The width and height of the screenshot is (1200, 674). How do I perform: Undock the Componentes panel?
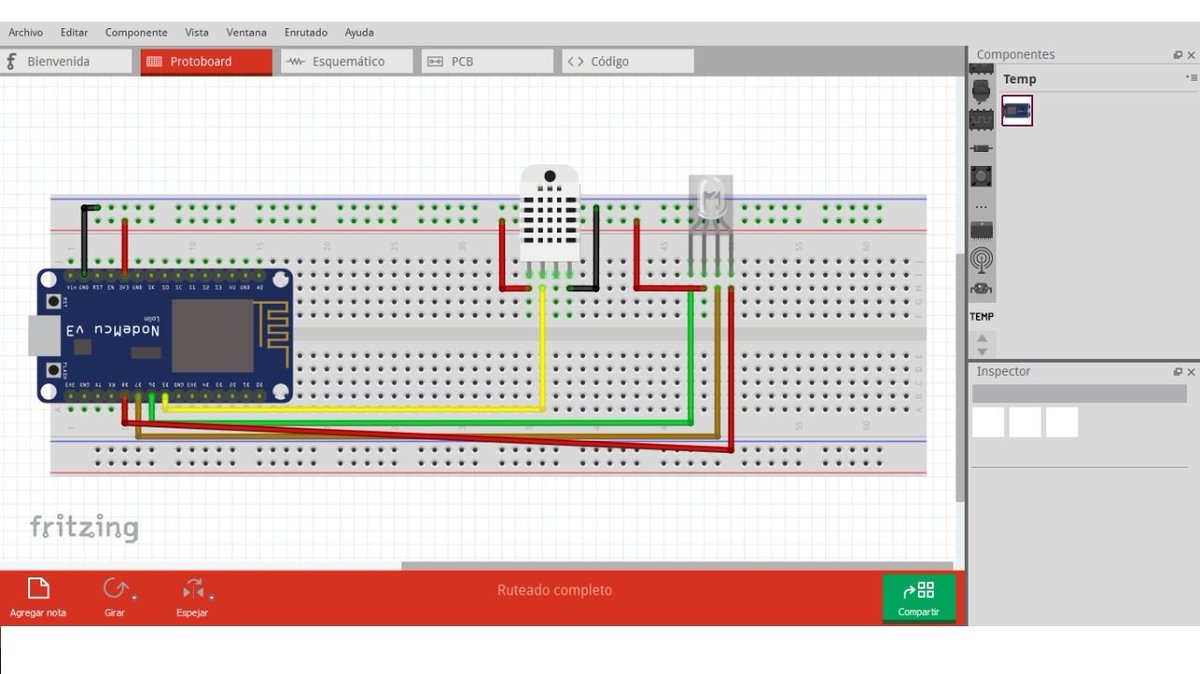tap(1178, 55)
